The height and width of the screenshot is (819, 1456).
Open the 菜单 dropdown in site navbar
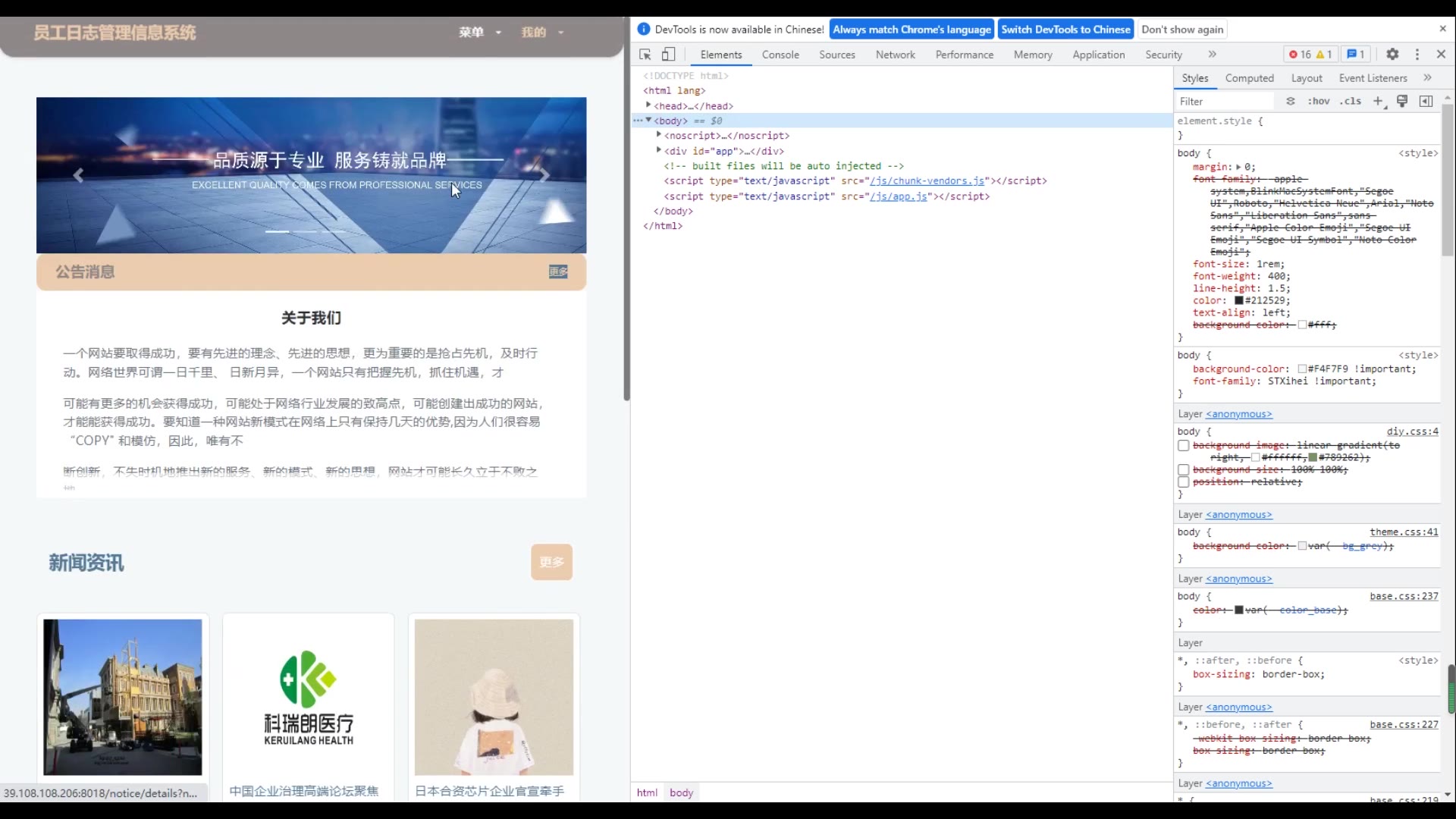click(479, 32)
